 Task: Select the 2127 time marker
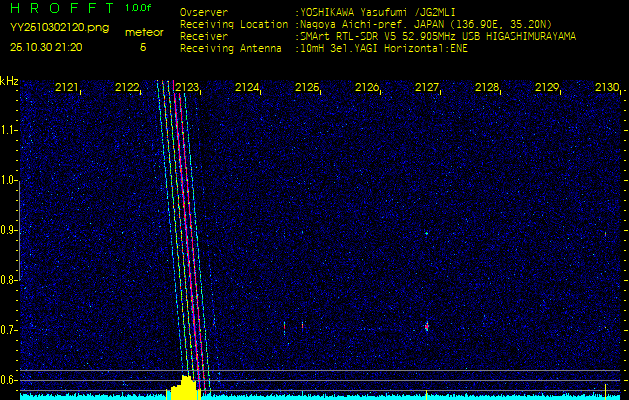coord(427,88)
